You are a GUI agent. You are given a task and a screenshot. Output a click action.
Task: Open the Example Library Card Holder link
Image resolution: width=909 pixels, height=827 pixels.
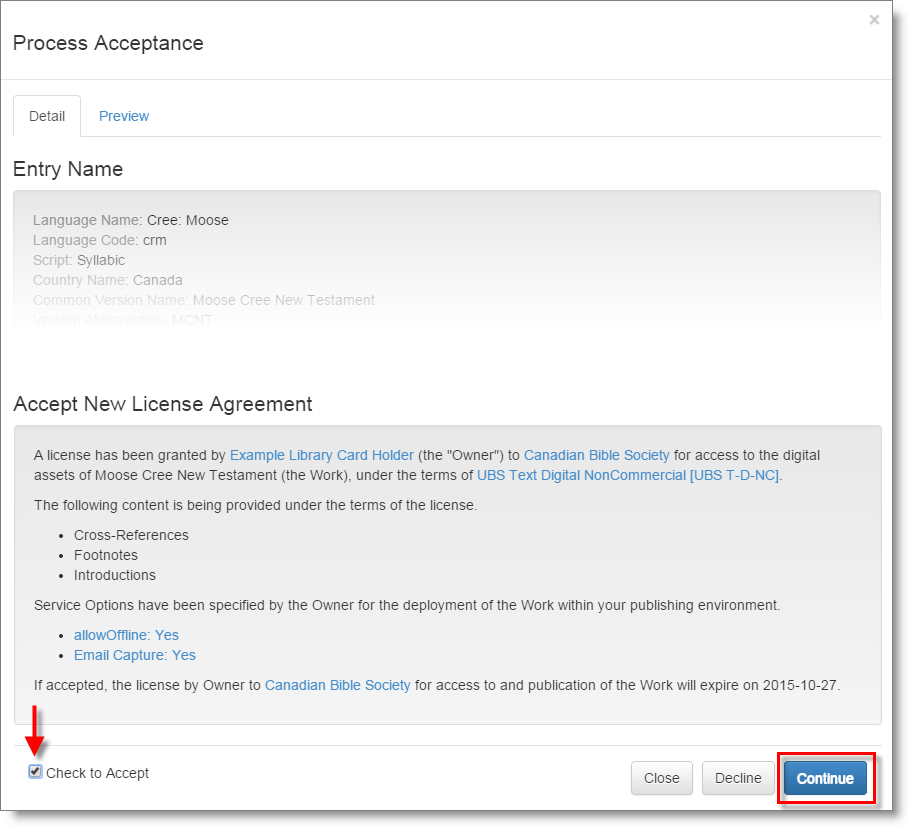tap(321, 454)
